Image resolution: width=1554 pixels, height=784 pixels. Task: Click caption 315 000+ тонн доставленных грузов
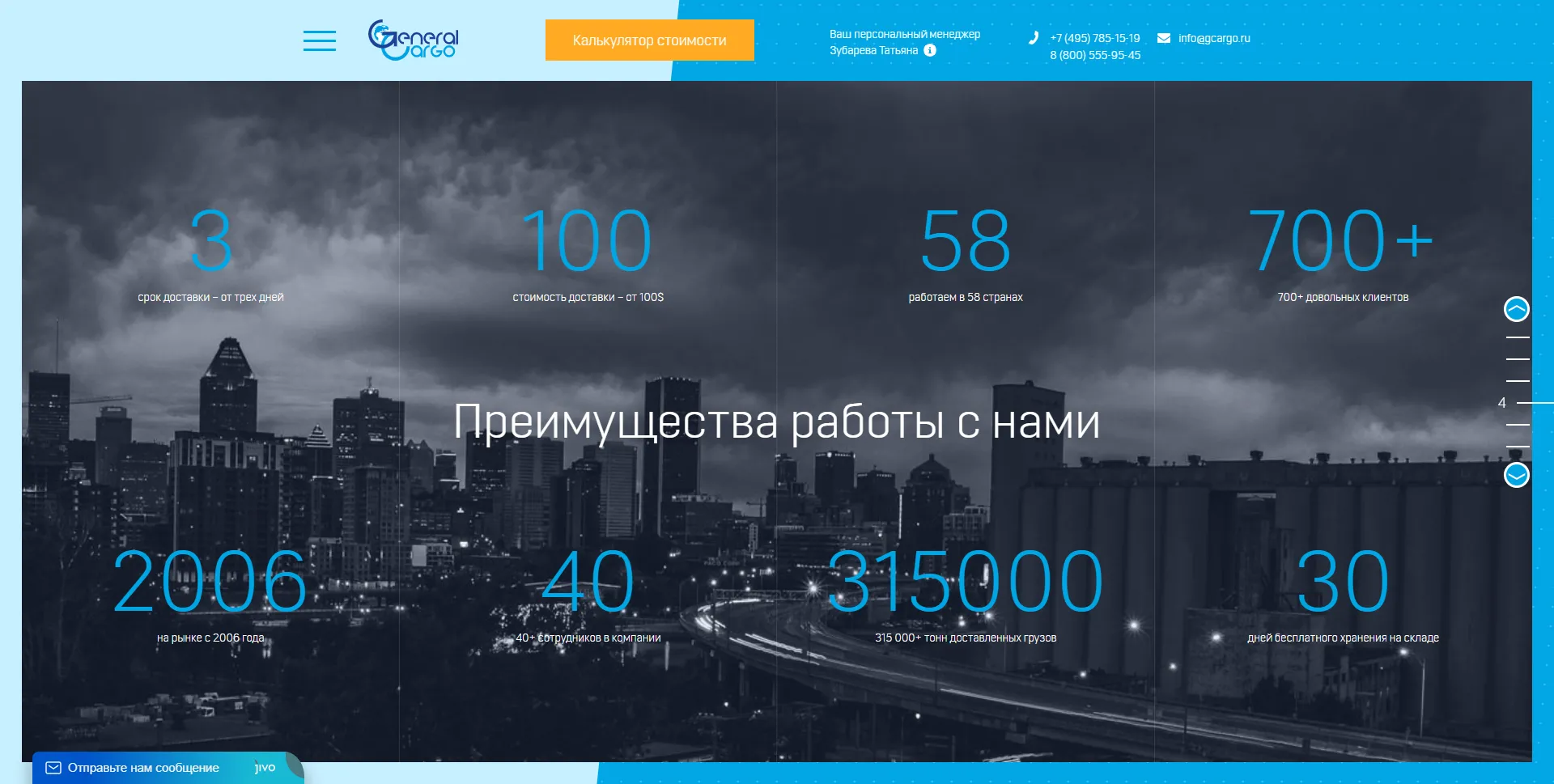click(966, 638)
